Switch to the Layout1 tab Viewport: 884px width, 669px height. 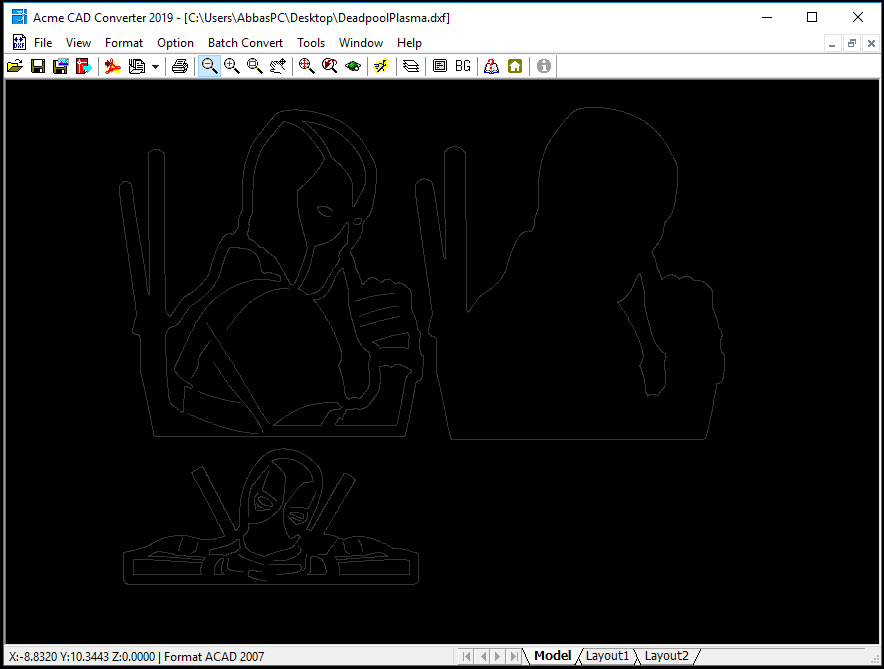tap(607, 656)
